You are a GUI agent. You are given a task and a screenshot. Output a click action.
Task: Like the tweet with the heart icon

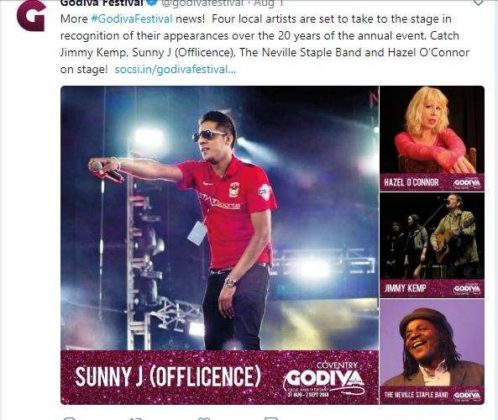(x=204, y=418)
